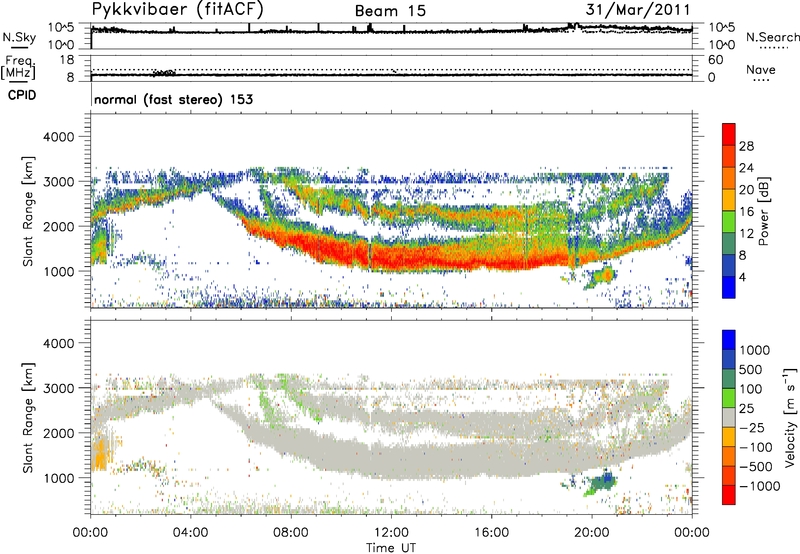The height and width of the screenshot is (554, 800).
Task: Click the text "normal (fast stereo) 153"
Action: (x=173, y=99)
